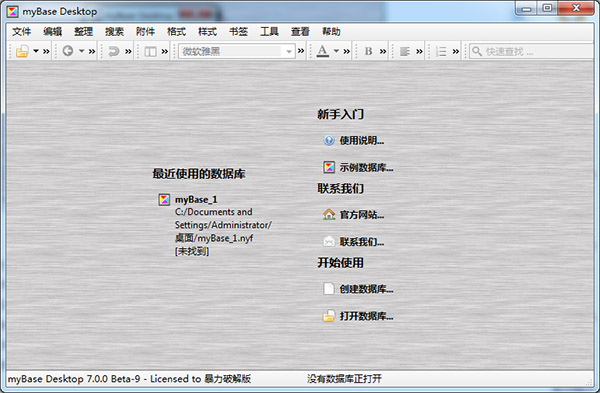Click the undo toolbar icon
The width and height of the screenshot is (600, 393).
tap(114, 51)
